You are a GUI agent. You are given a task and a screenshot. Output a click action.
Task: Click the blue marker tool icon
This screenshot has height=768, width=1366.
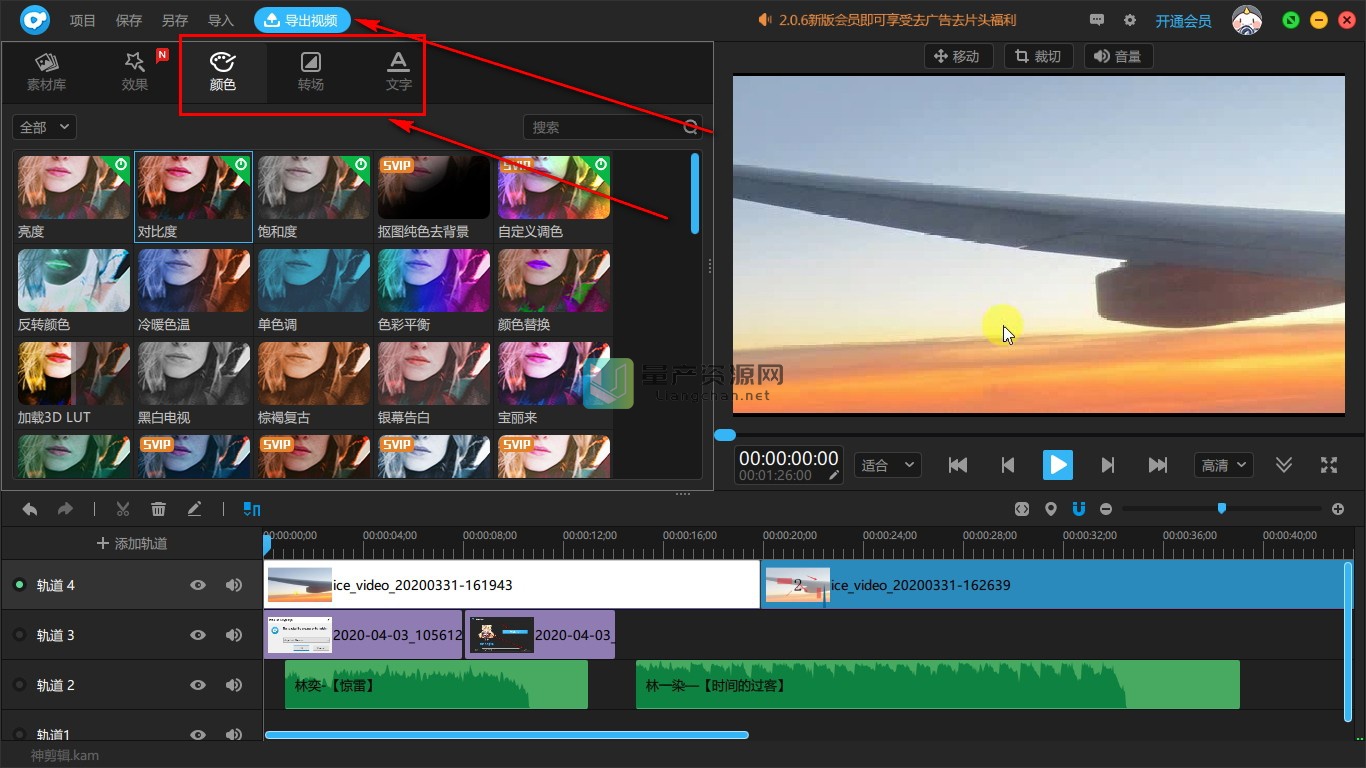point(252,509)
